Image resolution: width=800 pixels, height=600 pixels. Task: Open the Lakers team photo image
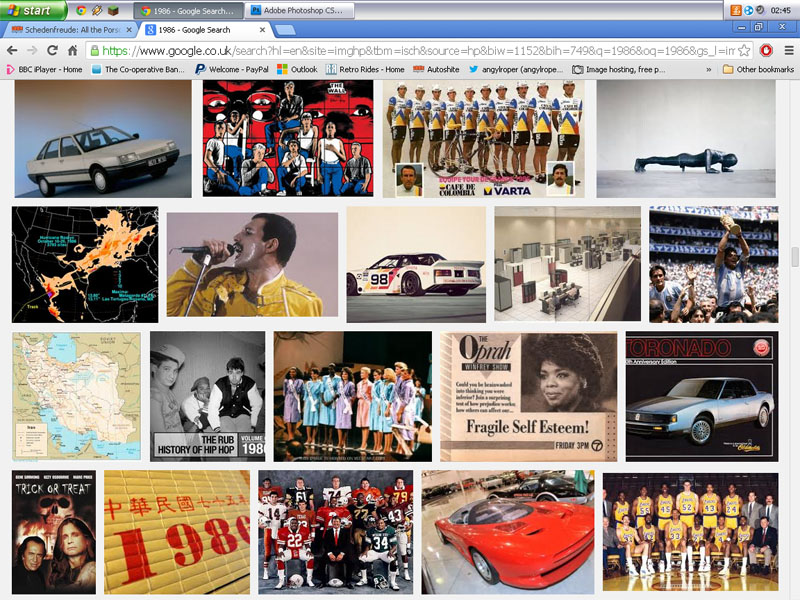690,532
